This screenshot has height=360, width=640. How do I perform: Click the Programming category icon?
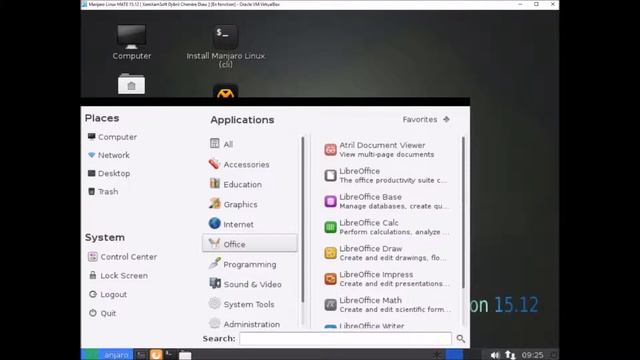pos(214,263)
